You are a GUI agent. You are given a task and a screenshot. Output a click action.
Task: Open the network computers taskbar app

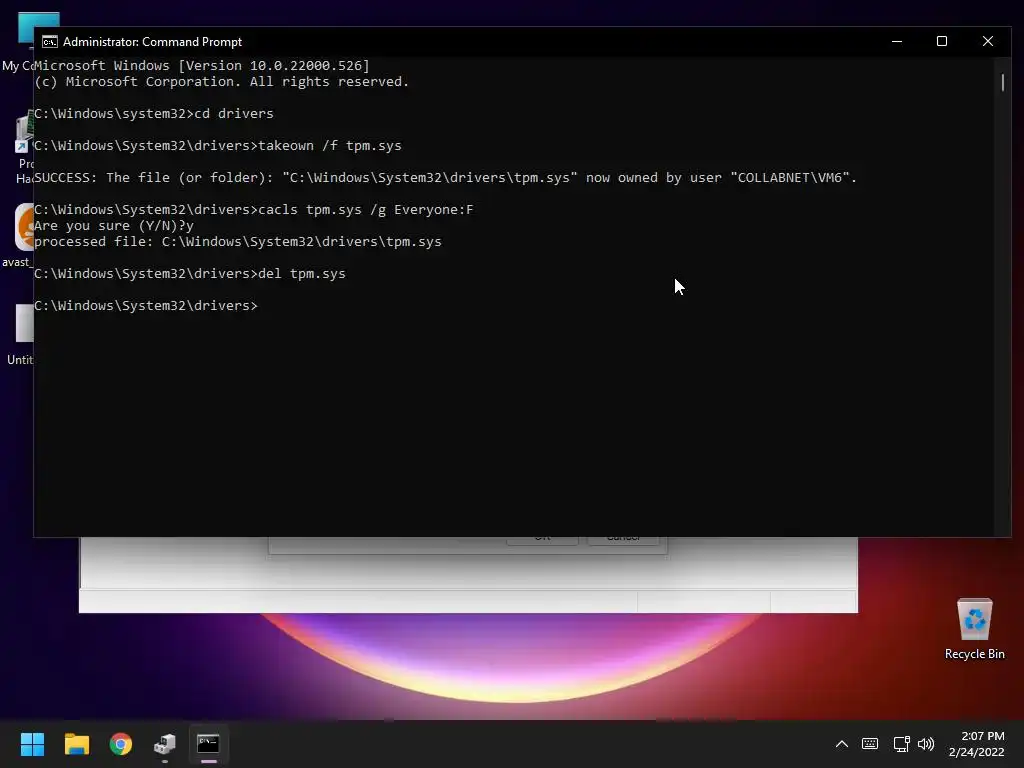coord(165,744)
